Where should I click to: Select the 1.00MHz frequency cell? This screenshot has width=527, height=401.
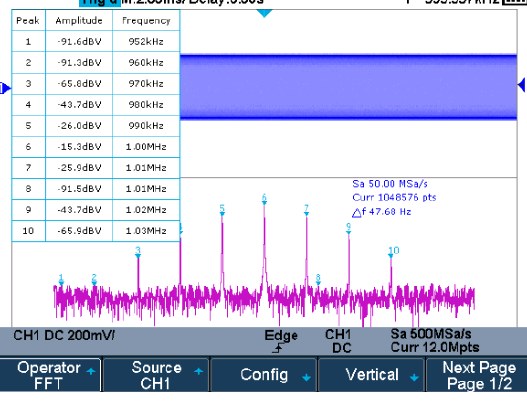coord(146,147)
